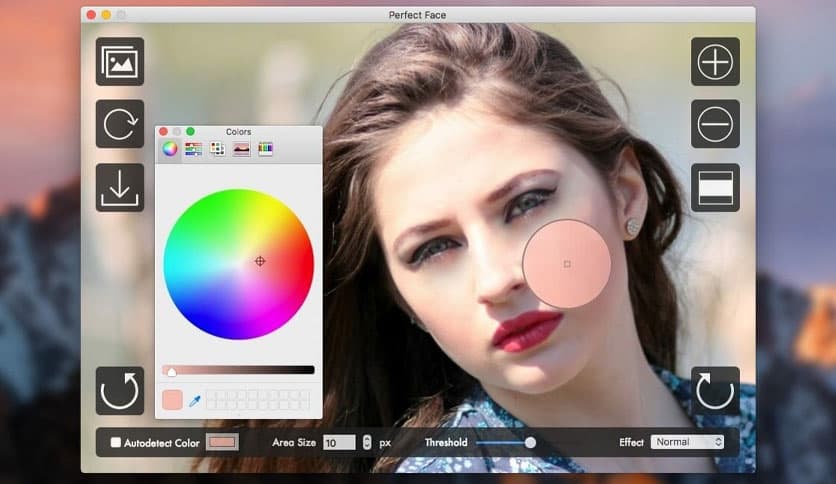Click the bottom-right clockwise rotate icon
Image resolution: width=836 pixels, height=484 pixels.
[x=715, y=390]
